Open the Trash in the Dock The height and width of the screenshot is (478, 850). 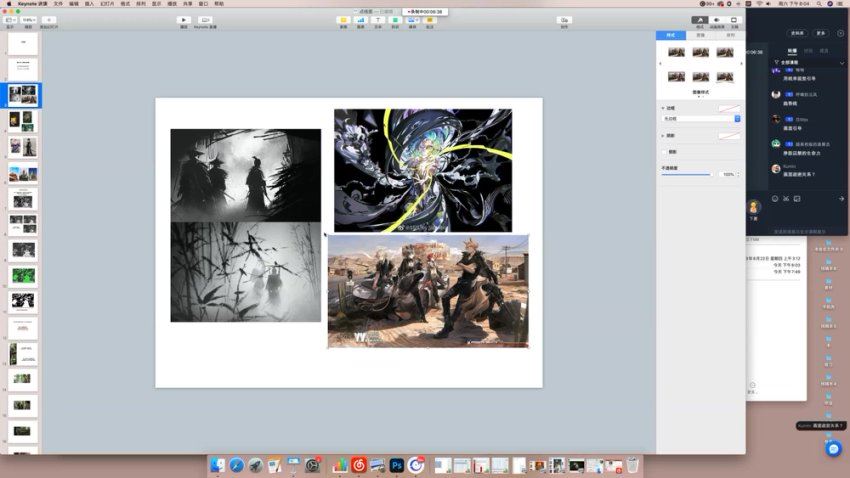pos(632,465)
